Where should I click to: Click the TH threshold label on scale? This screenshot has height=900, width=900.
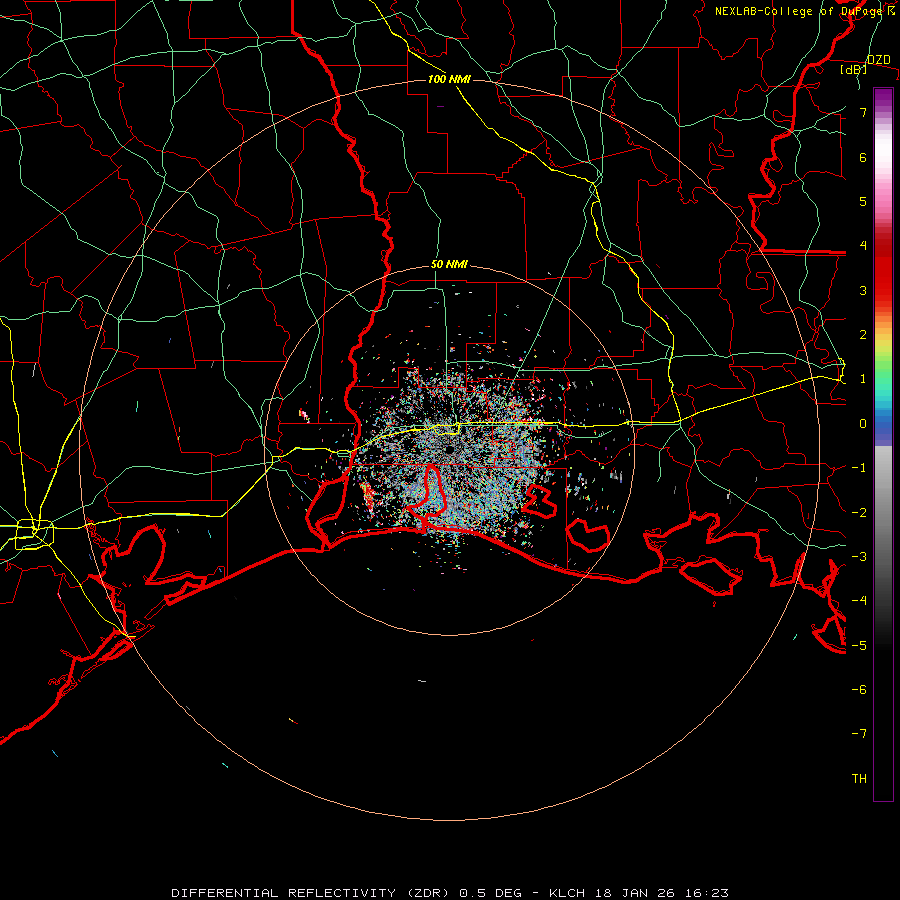tap(859, 779)
